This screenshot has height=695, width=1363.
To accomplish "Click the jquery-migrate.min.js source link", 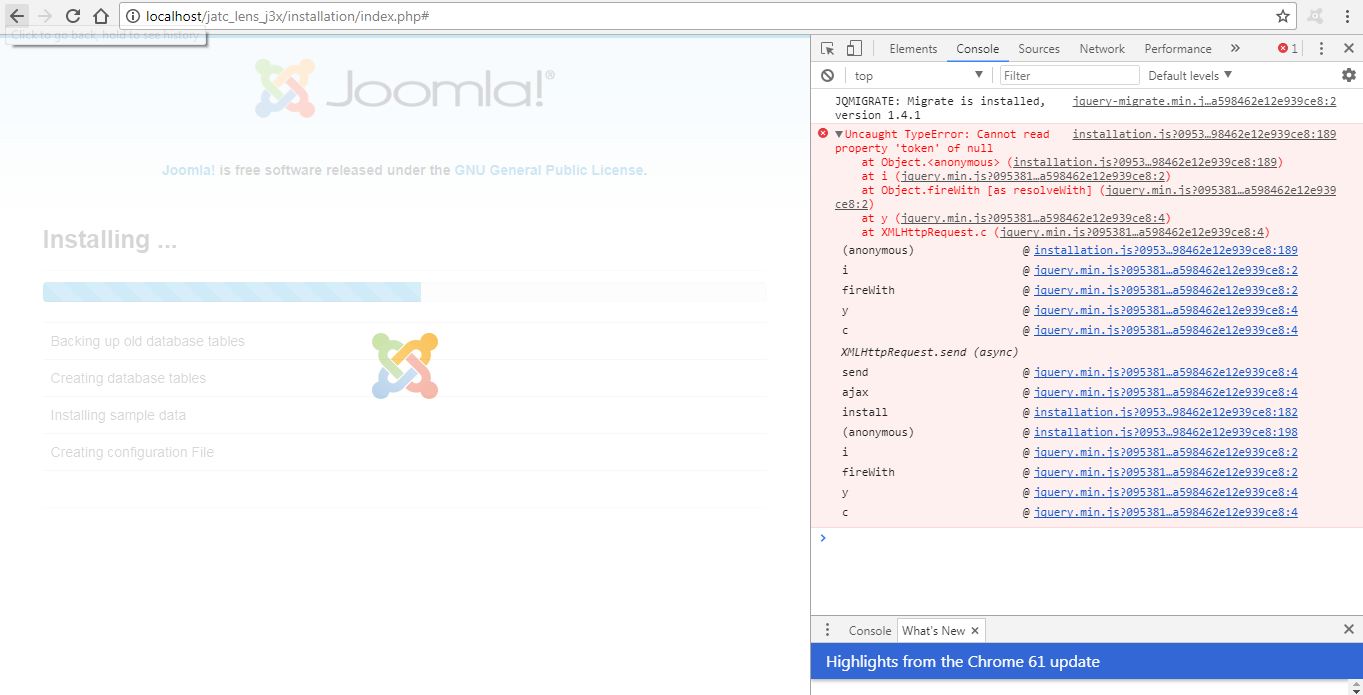I will 1204,101.
